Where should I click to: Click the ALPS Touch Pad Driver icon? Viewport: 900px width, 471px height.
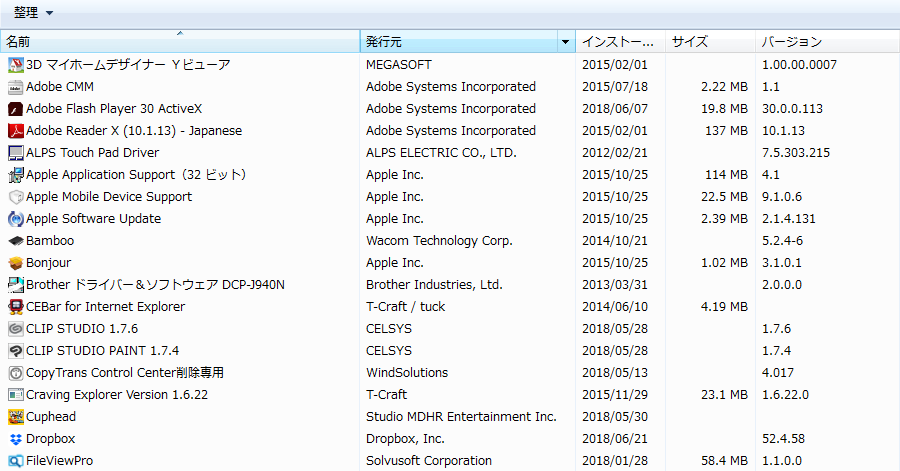(15, 153)
